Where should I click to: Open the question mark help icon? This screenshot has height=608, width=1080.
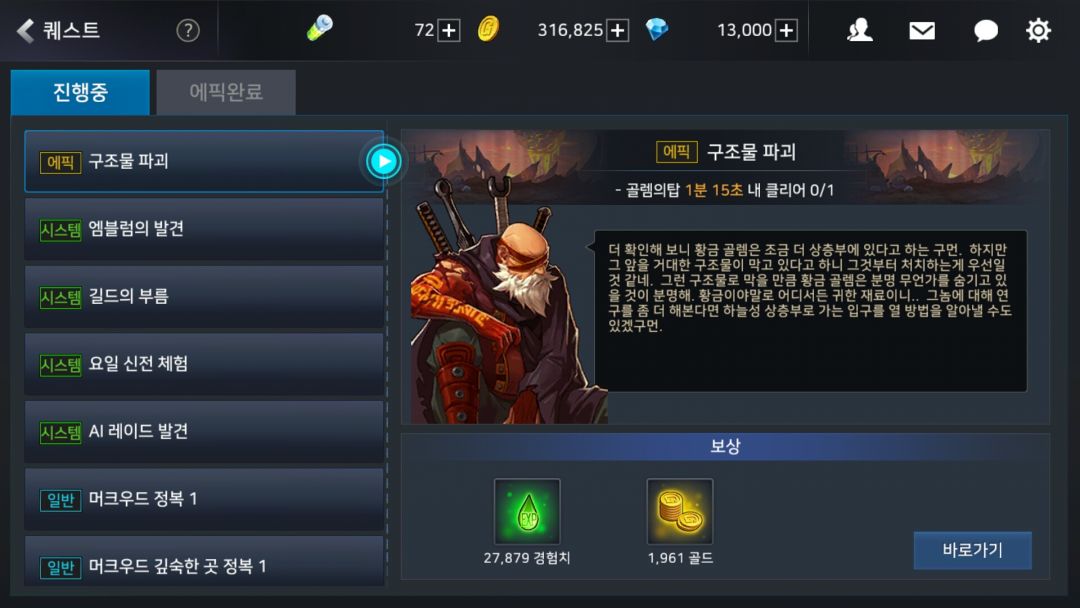click(x=188, y=30)
